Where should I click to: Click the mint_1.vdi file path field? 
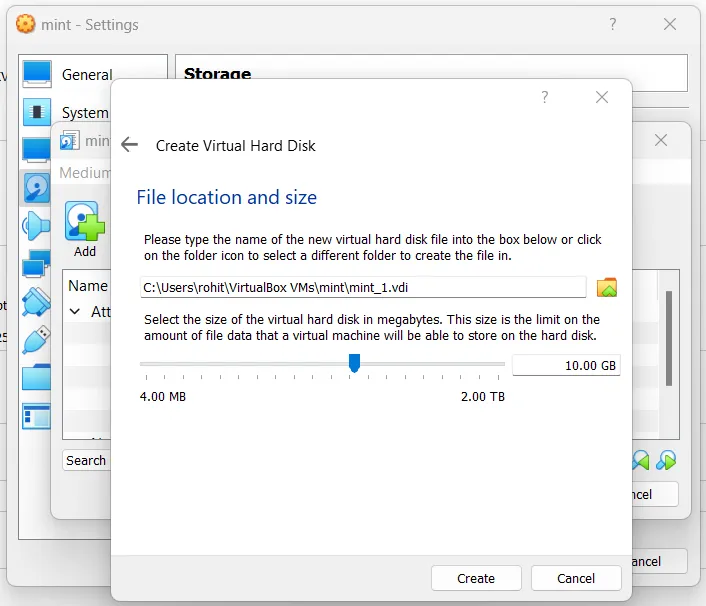[x=363, y=287]
